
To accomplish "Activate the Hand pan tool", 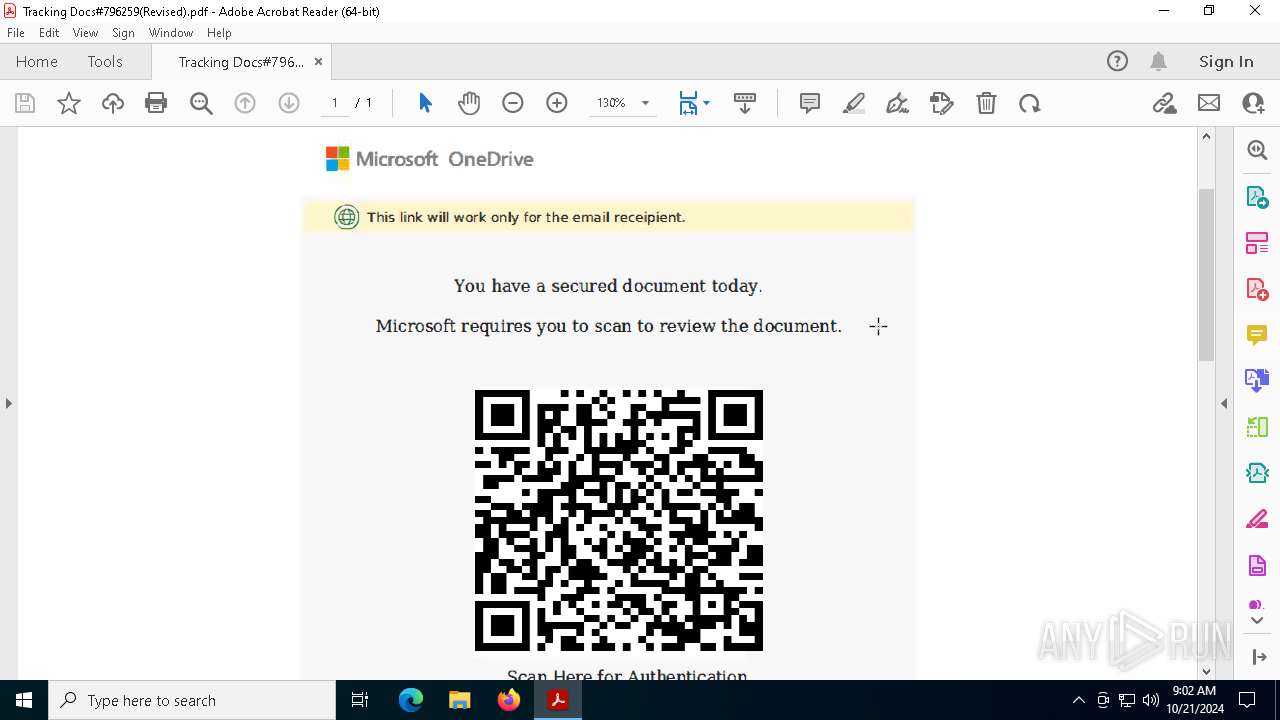I will [469, 103].
